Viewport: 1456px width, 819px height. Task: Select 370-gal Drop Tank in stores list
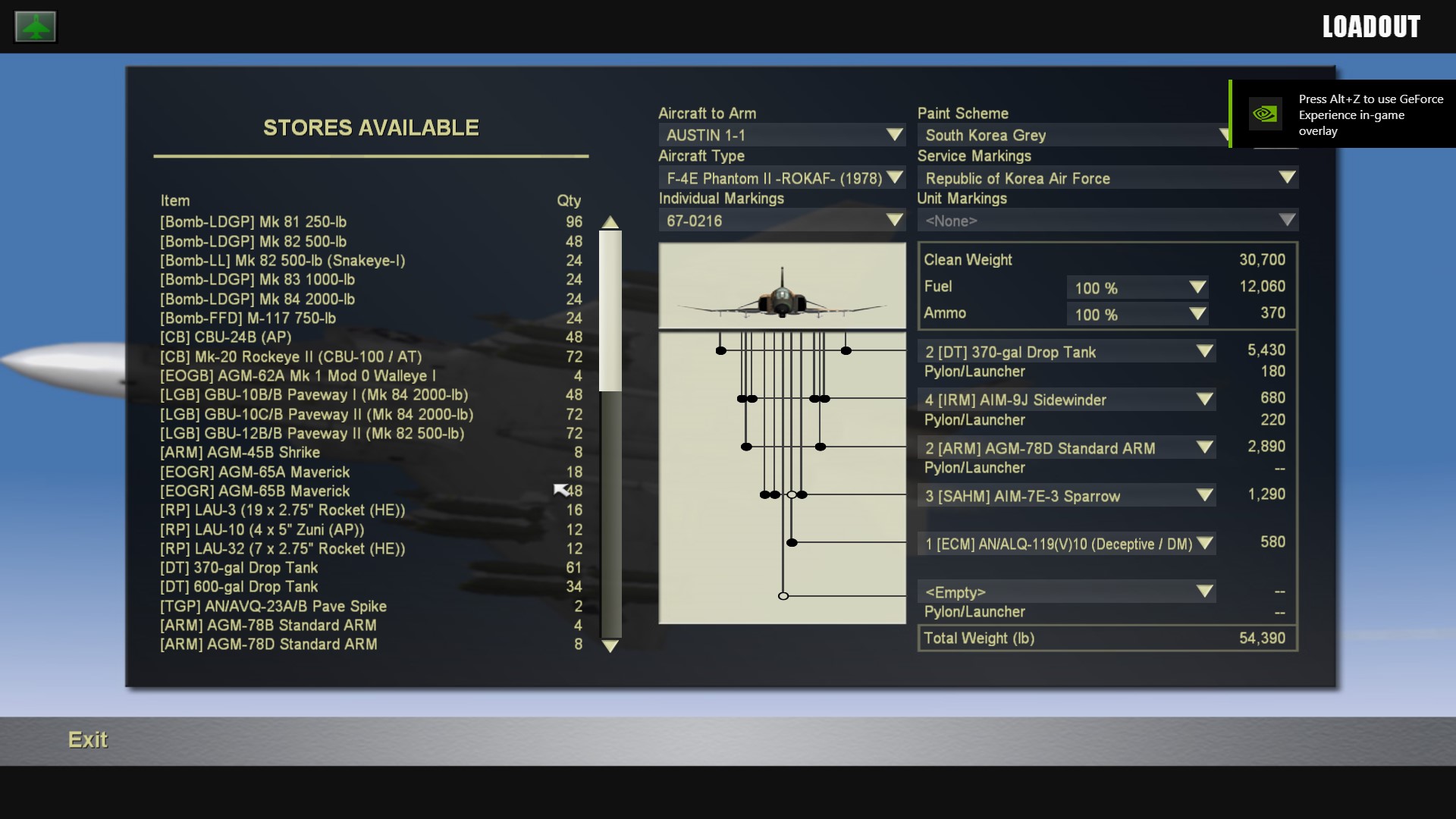372,568
